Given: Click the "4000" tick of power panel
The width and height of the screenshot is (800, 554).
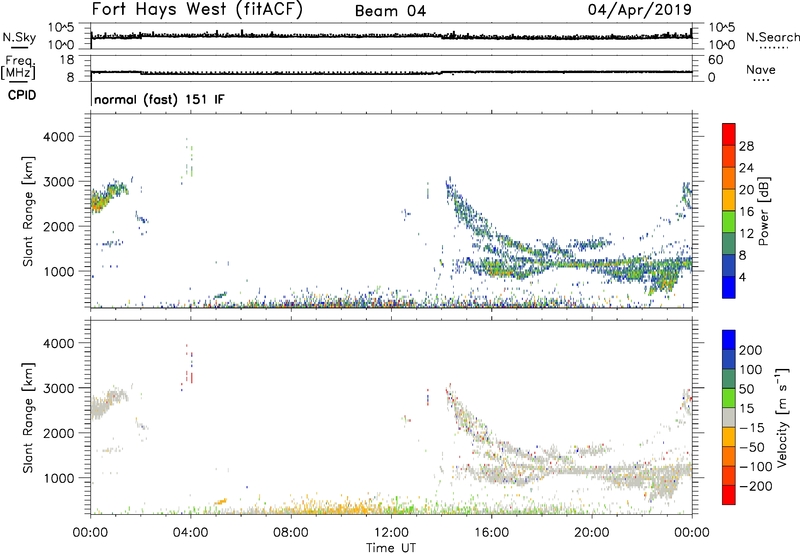Looking at the screenshot, I should pyautogui.click(x=59, y=137).
